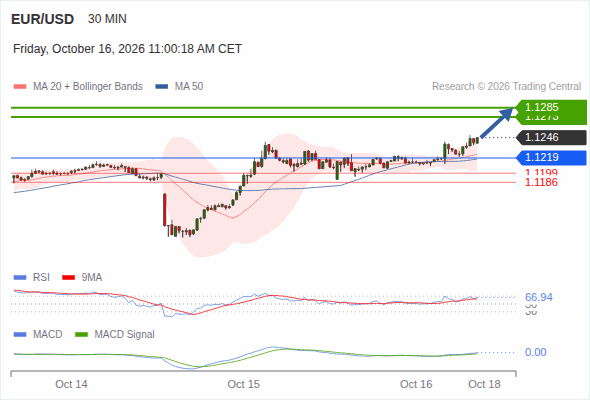Click the Research © 2026 Trading Central credit
The width and height of the screenshot is (590, 400).
506,87
